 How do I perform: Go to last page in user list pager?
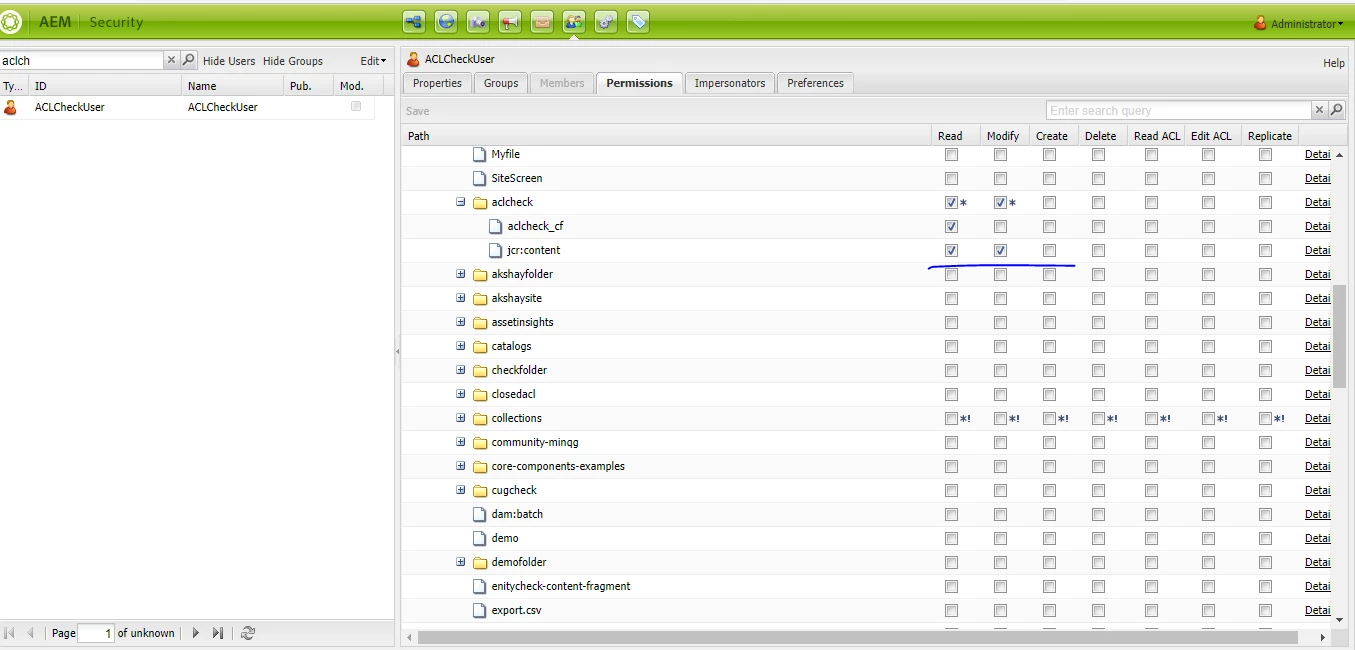217,633
